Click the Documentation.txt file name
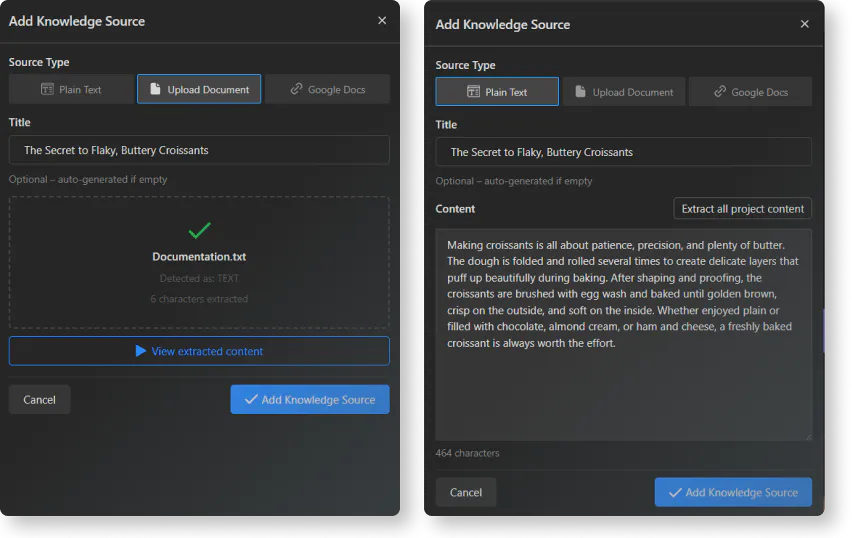The width and height of the screenshot is (852, 538). [x=199, y=257]
